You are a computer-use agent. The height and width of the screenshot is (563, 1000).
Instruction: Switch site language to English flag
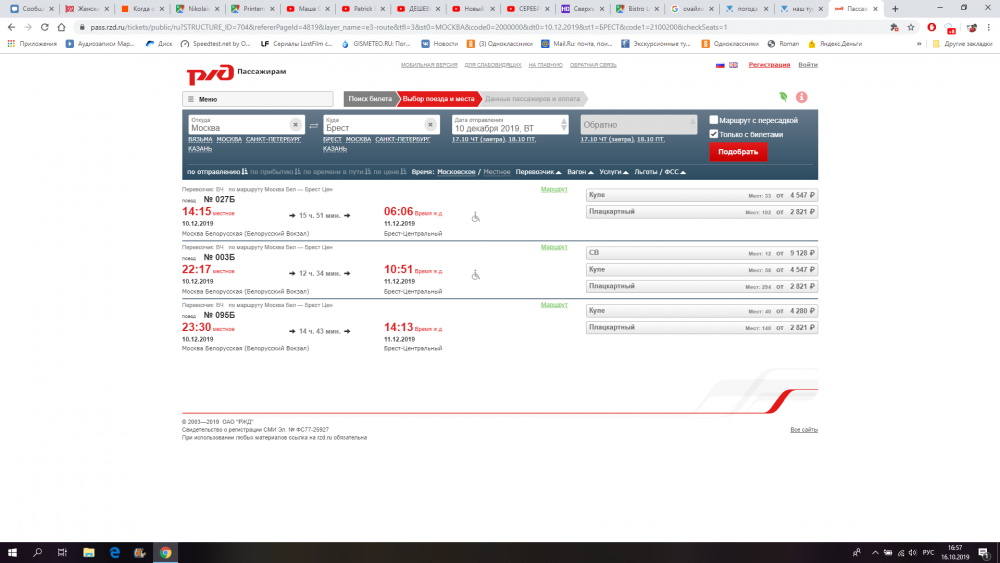tap(733, 65)
